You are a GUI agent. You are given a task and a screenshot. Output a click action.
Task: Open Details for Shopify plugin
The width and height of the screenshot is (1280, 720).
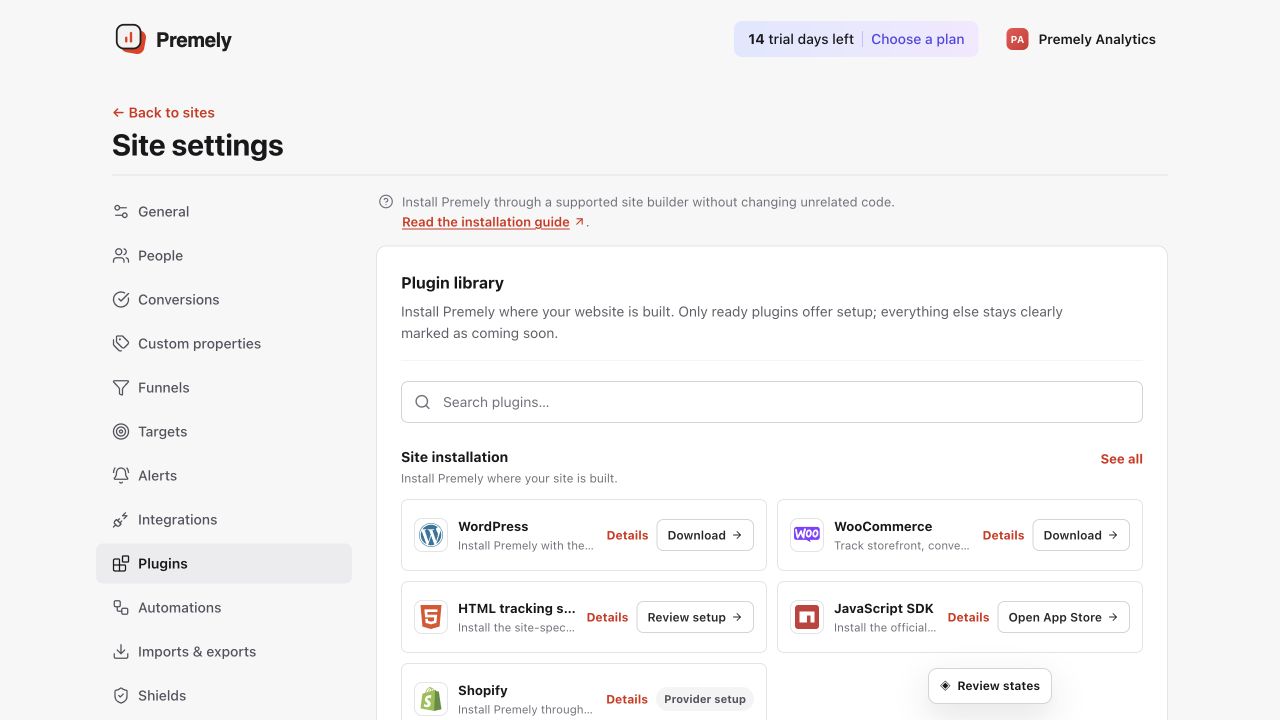click(627, 699)
